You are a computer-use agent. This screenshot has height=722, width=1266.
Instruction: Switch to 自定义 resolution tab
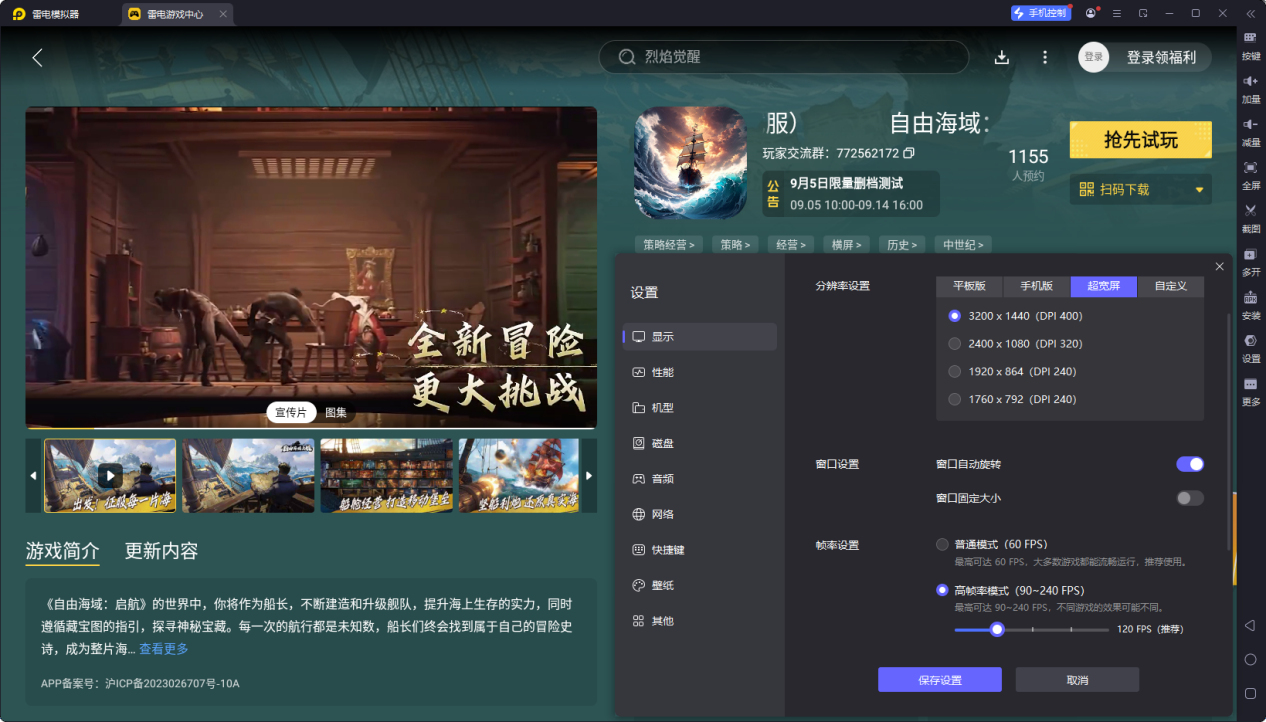click(1171, 286)
